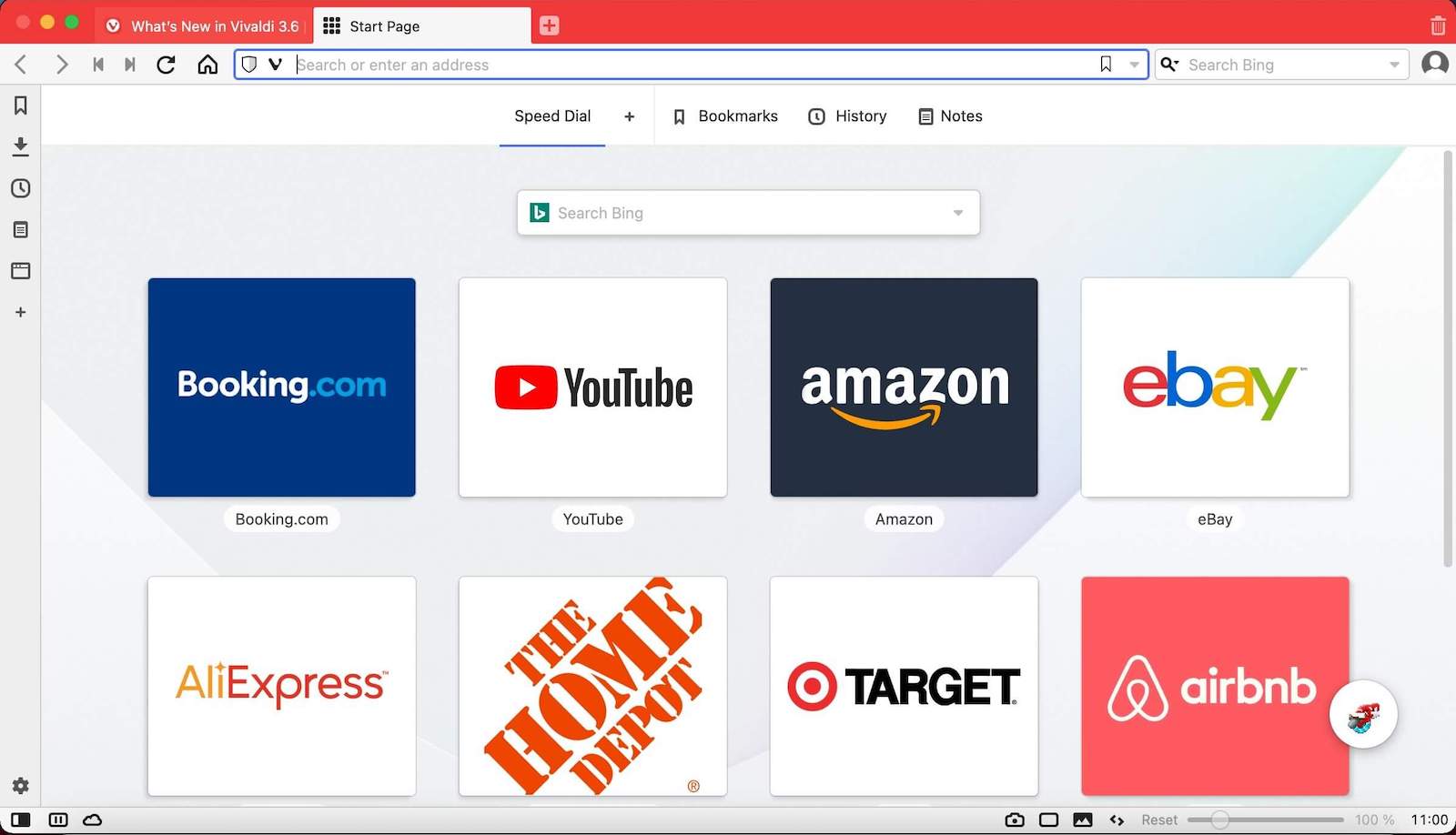Open a new tab with plus button

click(549, 25)
